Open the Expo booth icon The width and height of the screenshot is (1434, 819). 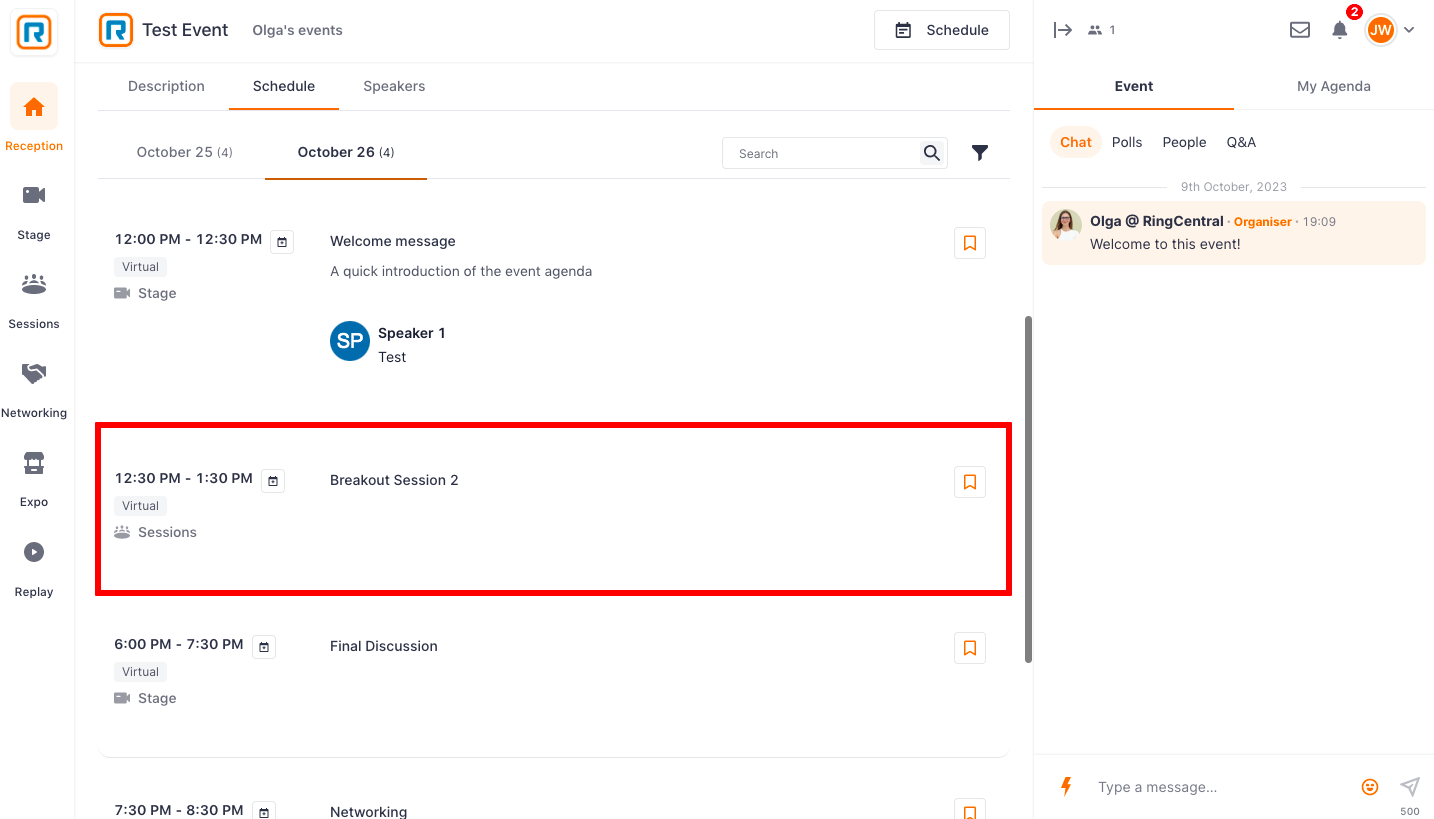click(34, 463)
